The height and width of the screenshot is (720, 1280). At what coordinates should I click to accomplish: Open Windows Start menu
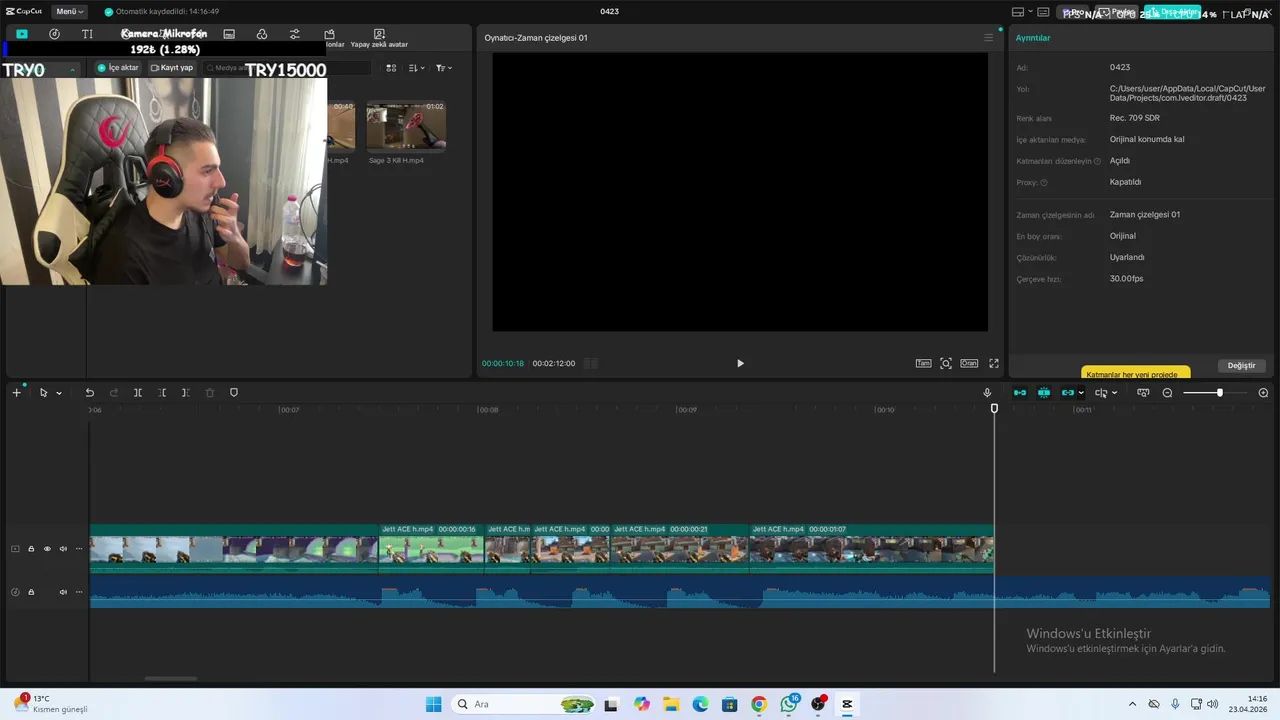[433, 704]
